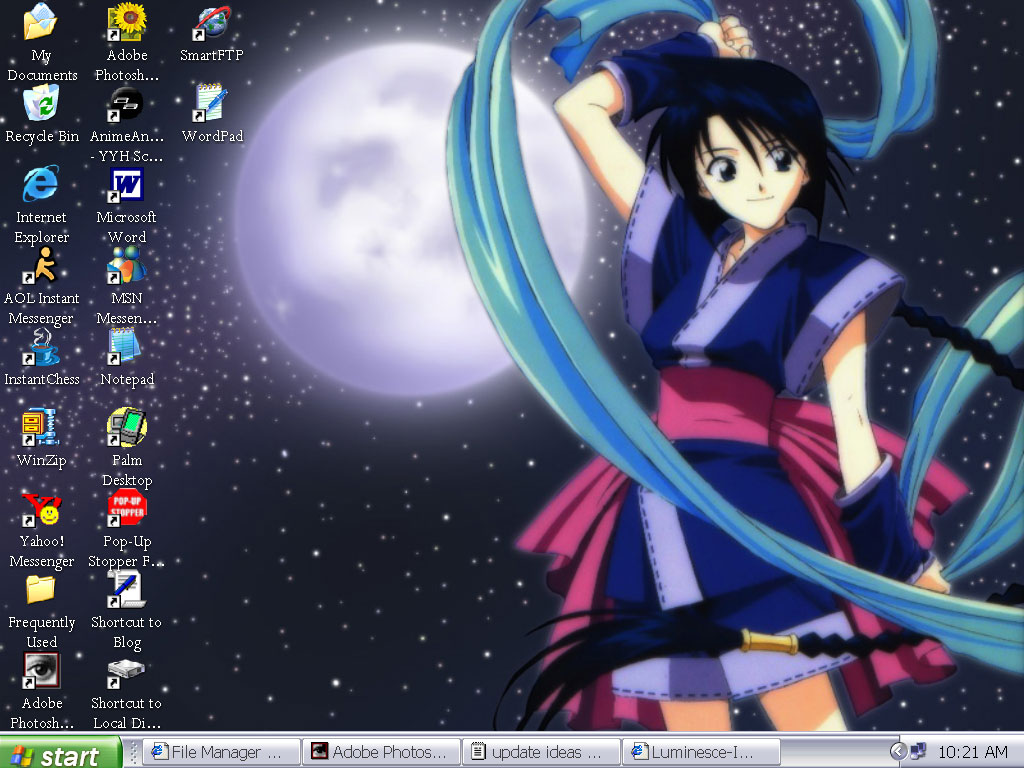Select the InstantChess desktop icon
1024x768 pixels.
coord(41,346)
